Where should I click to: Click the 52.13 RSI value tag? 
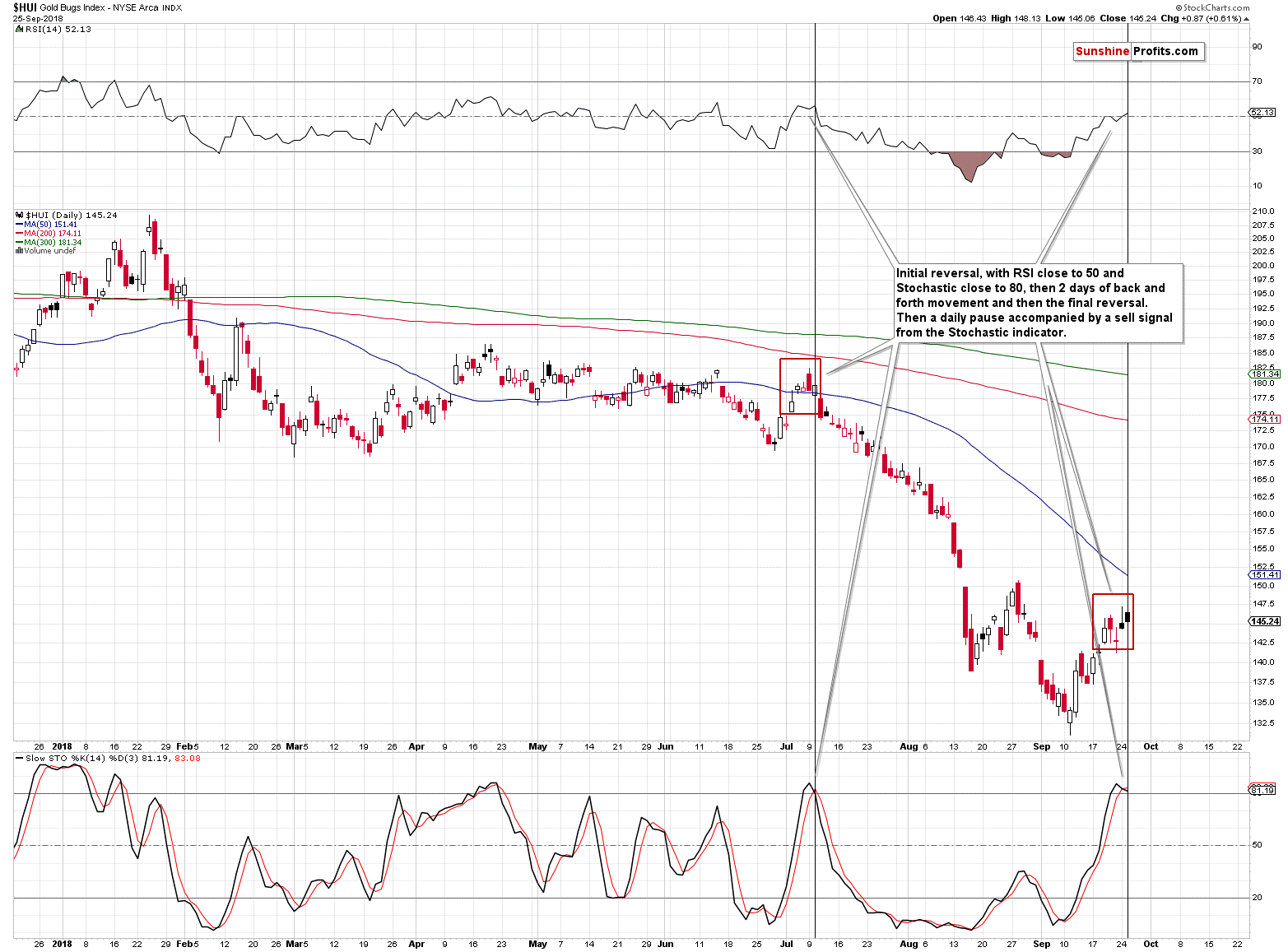tap(1262, 112)
